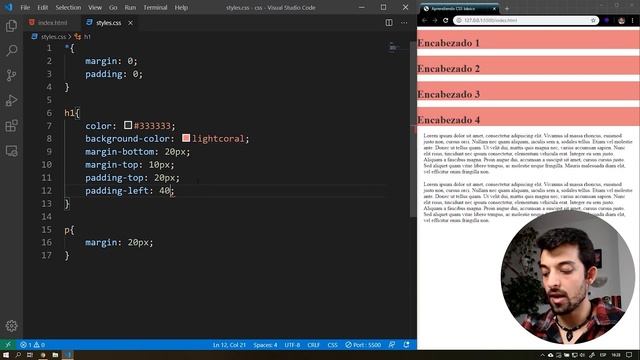Open the remote window indicator in status bar
This screenshot has height=360, width=640.
pyautogui.click(x=8, y=345)
